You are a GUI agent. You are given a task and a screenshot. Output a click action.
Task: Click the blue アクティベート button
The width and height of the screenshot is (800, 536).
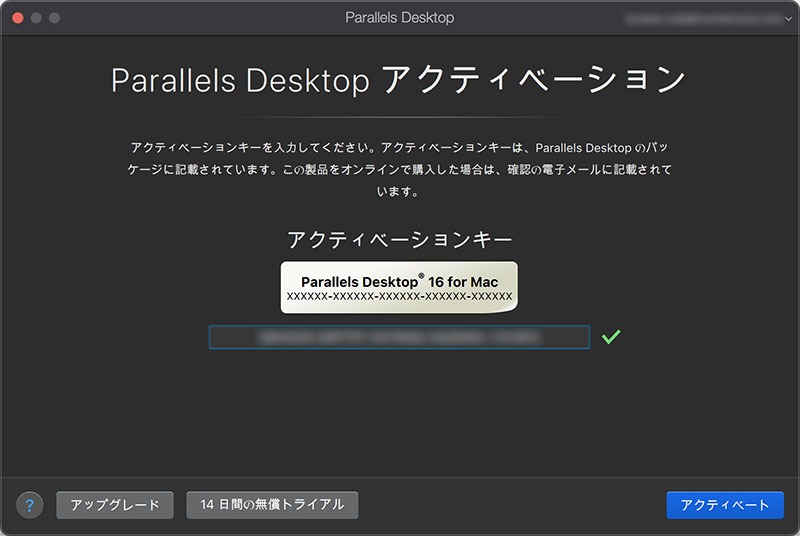tap(724, 505)
